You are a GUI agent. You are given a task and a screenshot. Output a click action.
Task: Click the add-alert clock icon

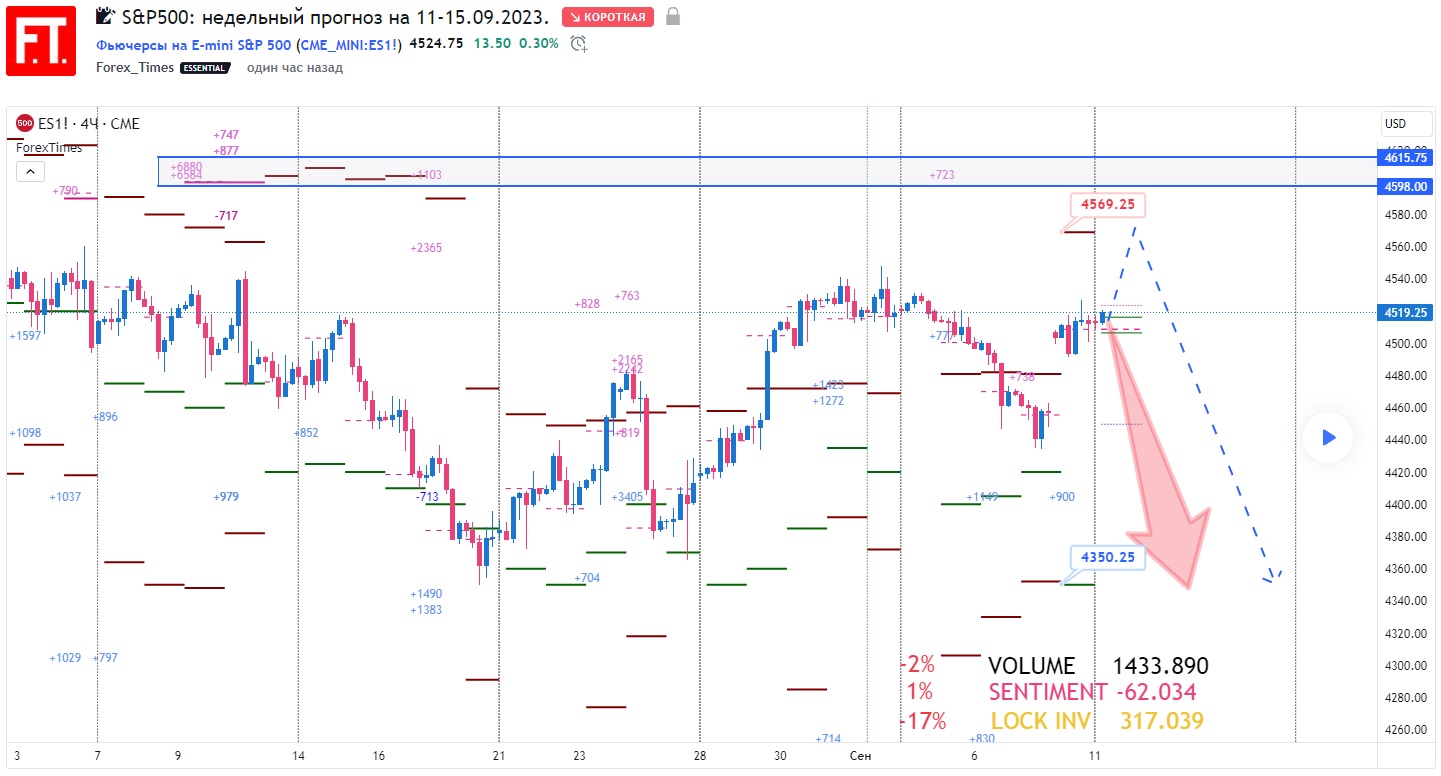(x=578, y=43)
